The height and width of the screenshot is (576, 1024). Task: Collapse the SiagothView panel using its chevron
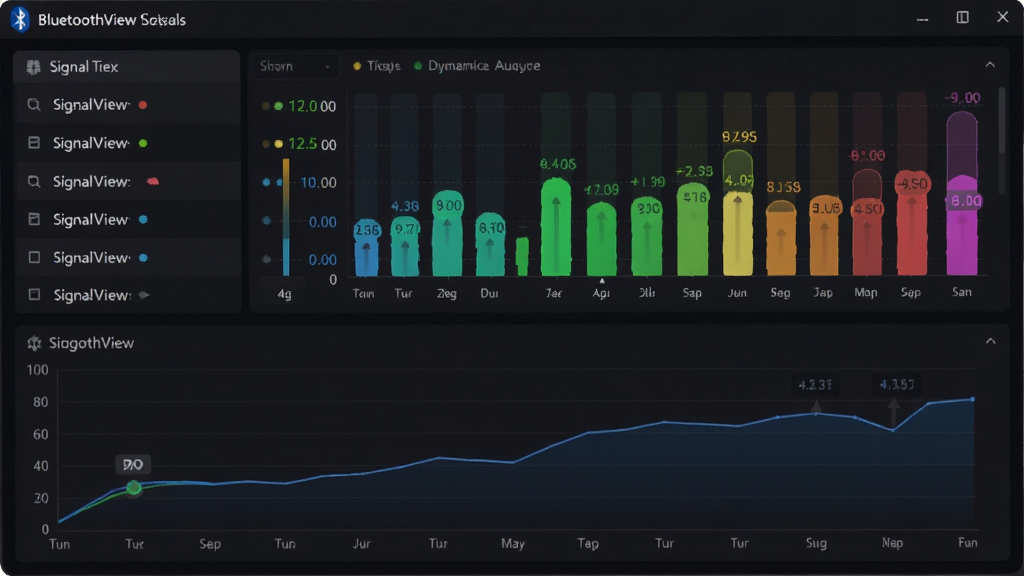tap(991, 342)
